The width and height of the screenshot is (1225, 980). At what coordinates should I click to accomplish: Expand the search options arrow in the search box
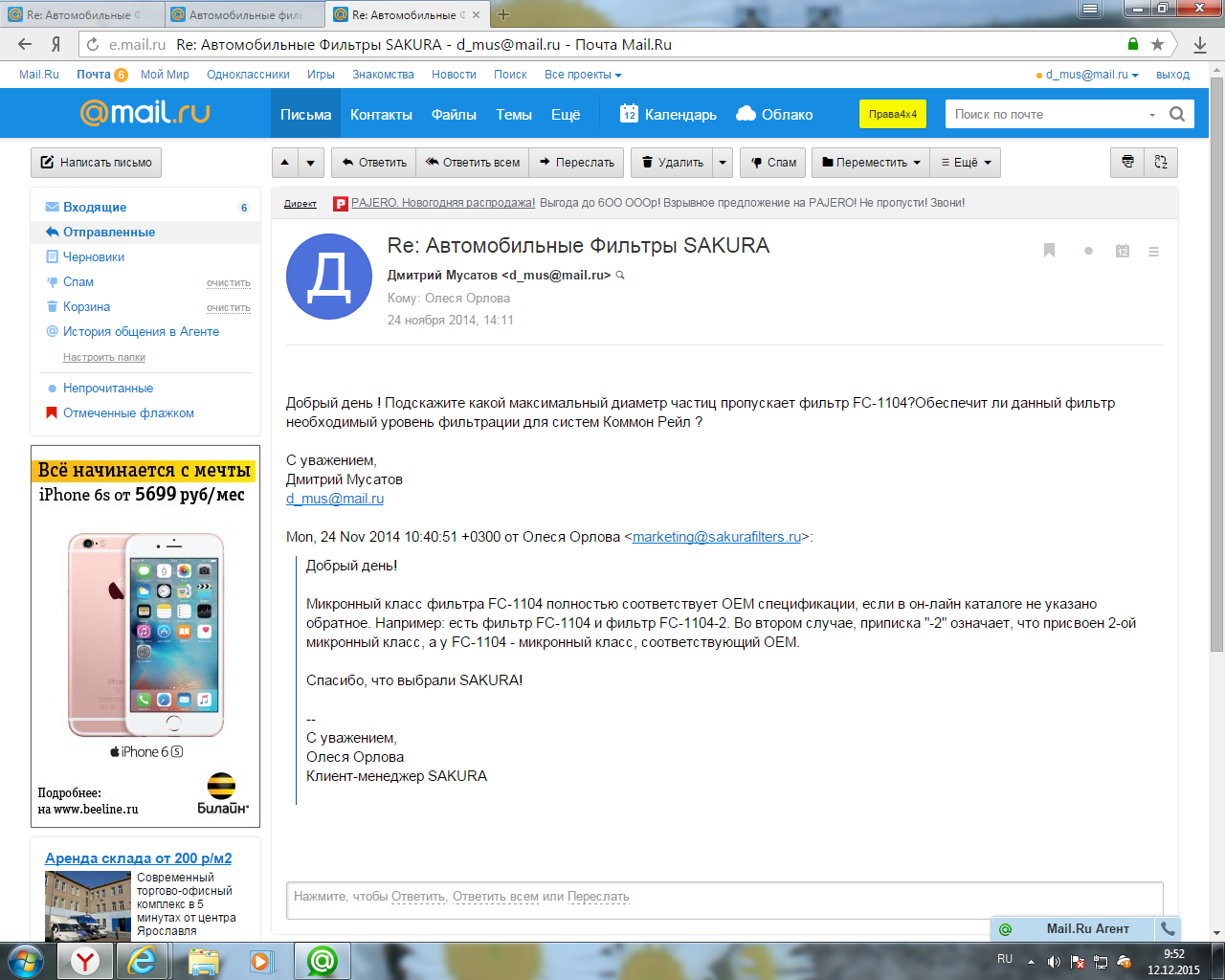(1152, 115)
